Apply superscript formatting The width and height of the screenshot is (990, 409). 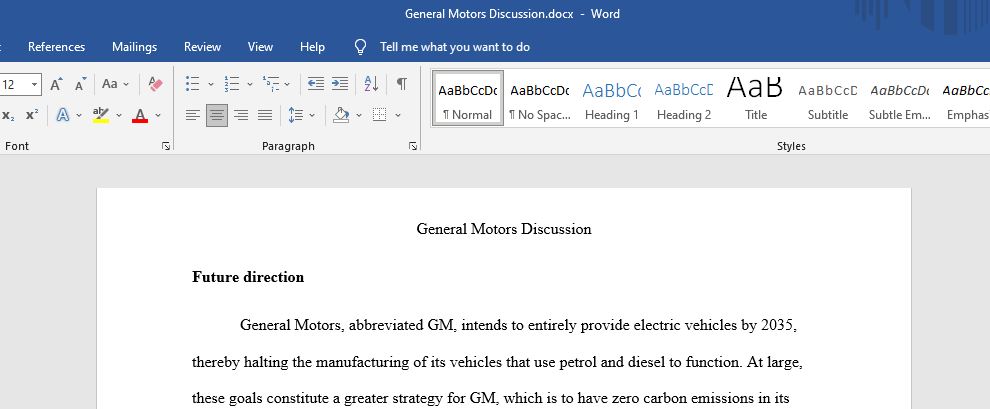tap(32, 115)
